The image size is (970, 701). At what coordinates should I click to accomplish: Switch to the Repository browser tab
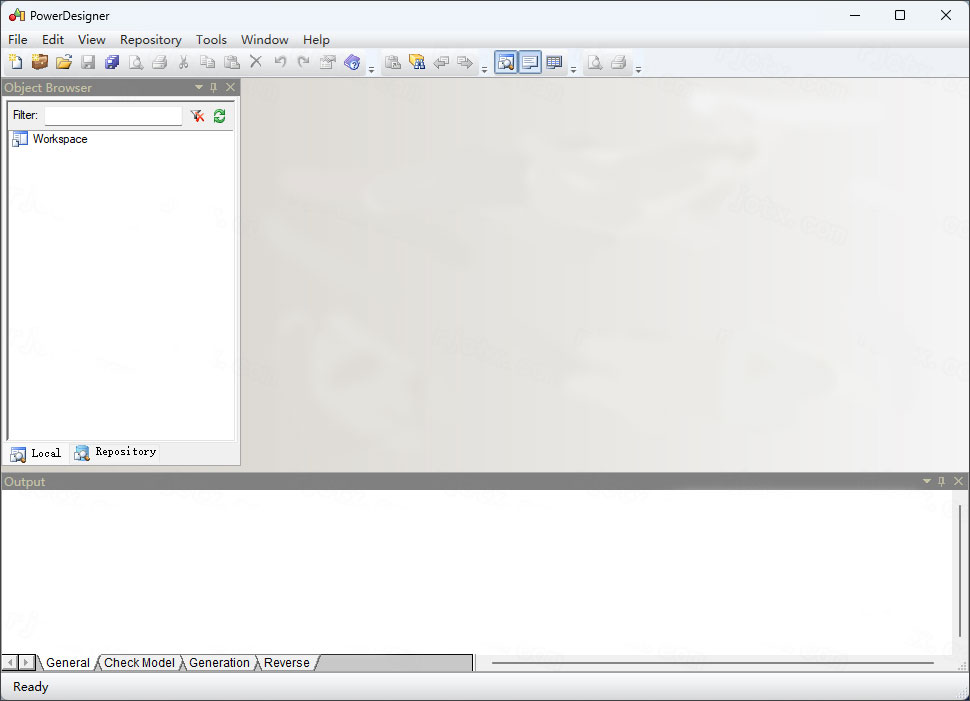(x=114, y=452)
